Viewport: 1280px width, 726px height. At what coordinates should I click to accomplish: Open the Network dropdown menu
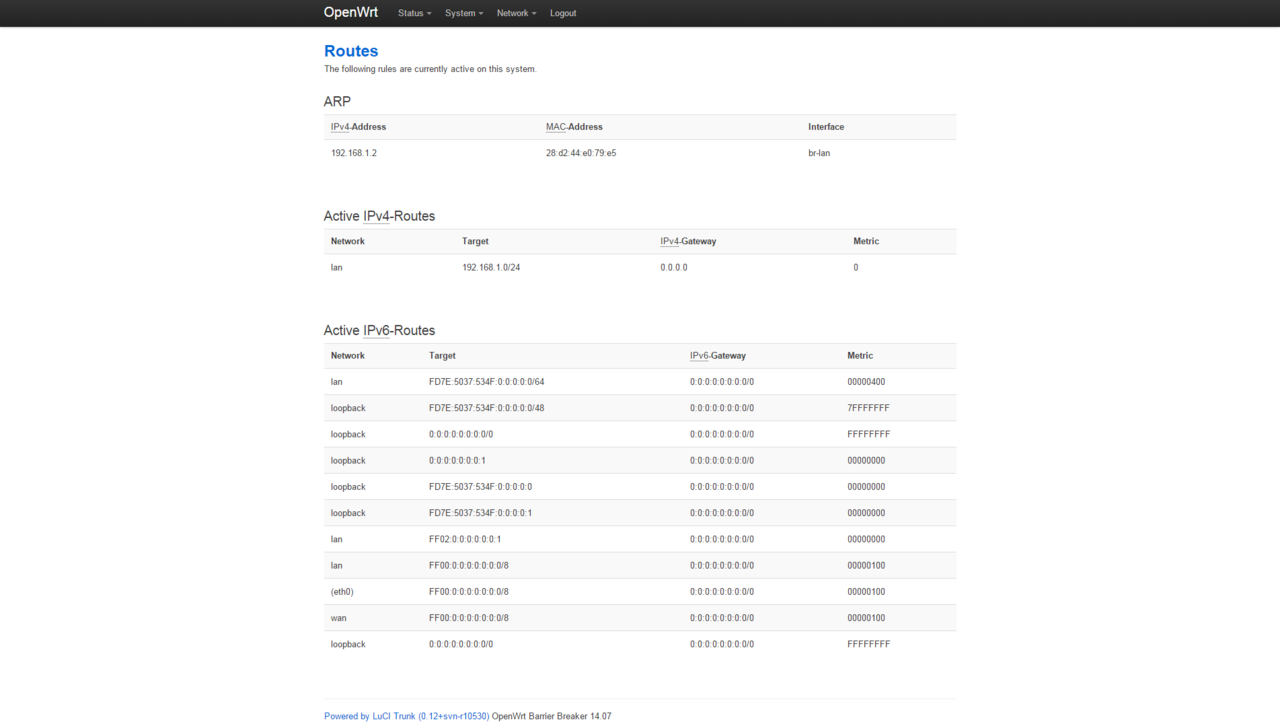point(516,13)
